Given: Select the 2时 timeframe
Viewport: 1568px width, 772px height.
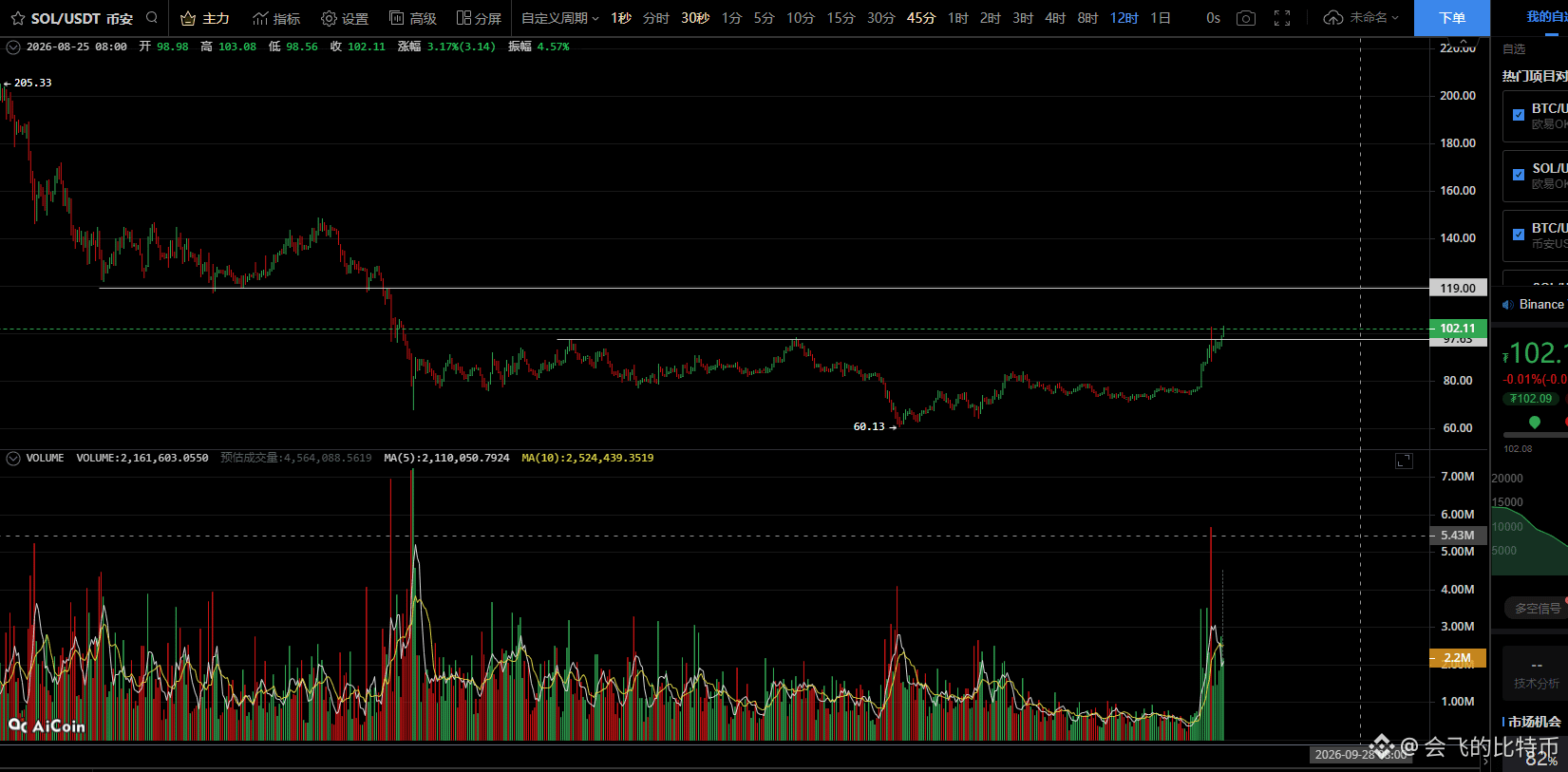Looking at the screenshot, I should point(991,18).
